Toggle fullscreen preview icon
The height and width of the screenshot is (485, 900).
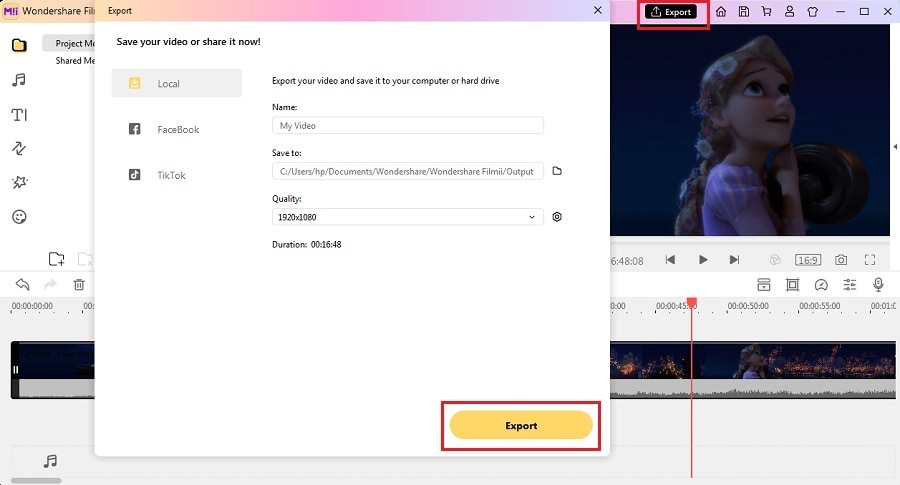click(x=870, y=260)
